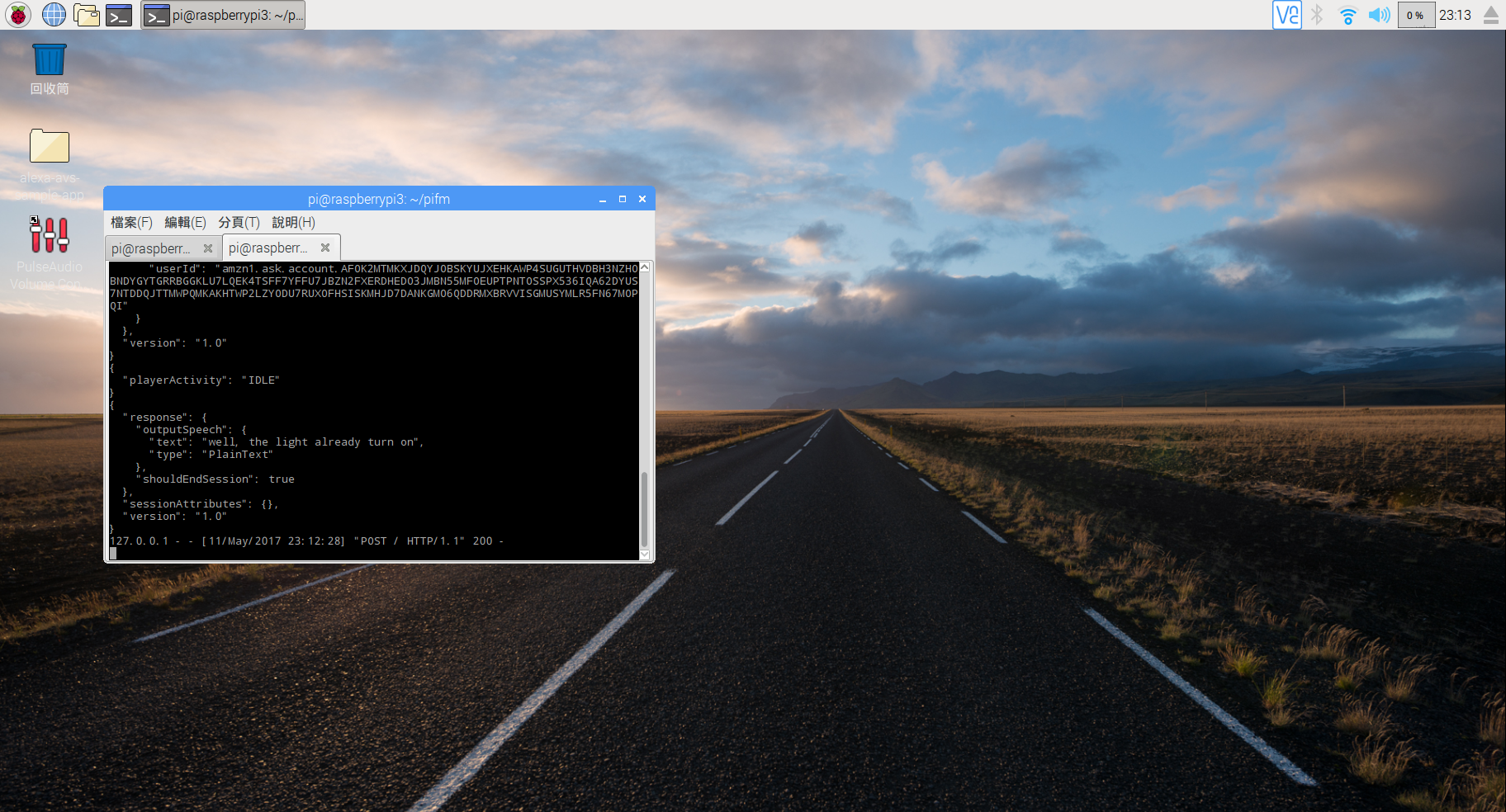Maximize the terminal window
Screen dimensions: 1506x812
click(x=623, y=199)
